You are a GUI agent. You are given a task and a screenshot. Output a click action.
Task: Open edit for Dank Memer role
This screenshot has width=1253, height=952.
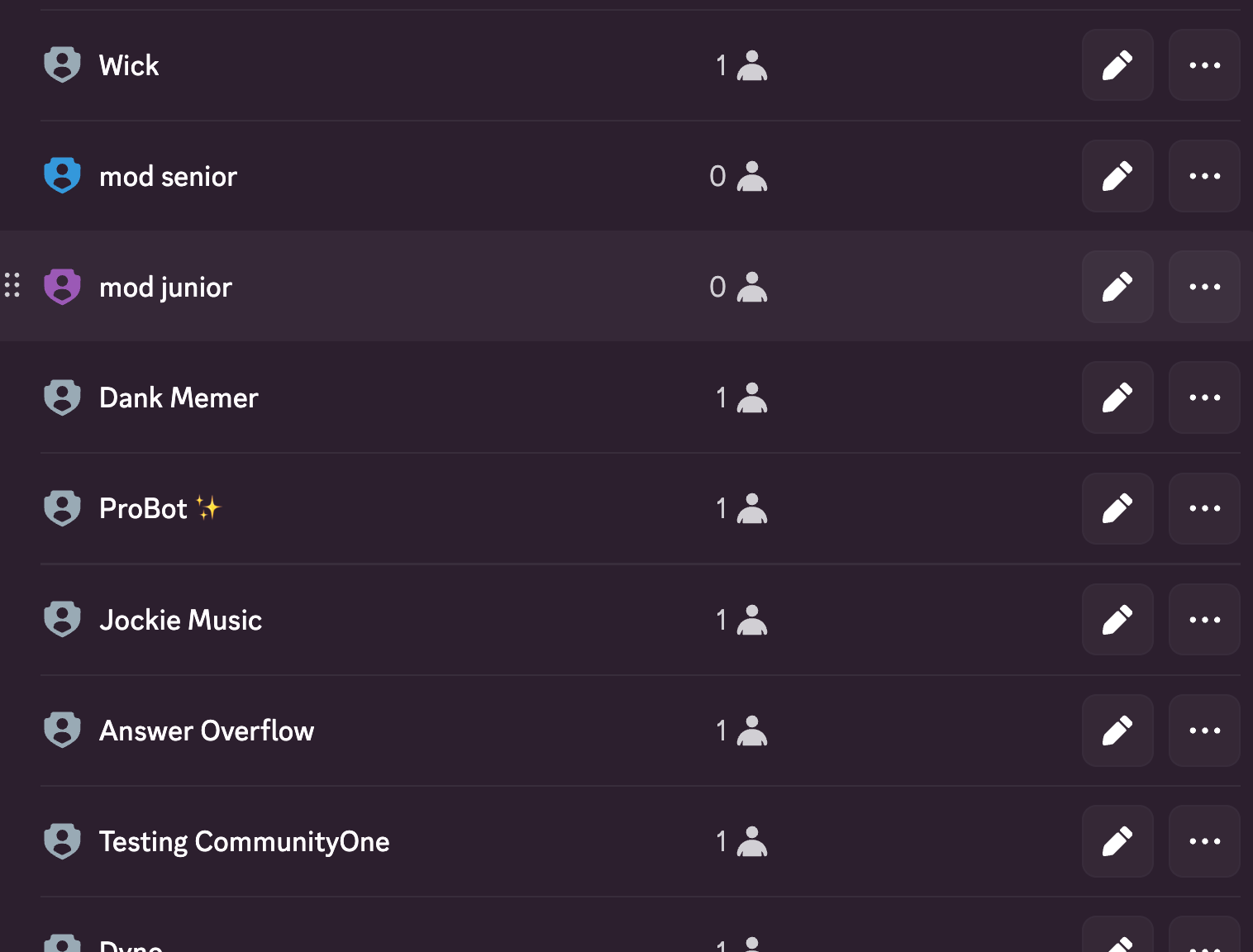point(1117,397)
